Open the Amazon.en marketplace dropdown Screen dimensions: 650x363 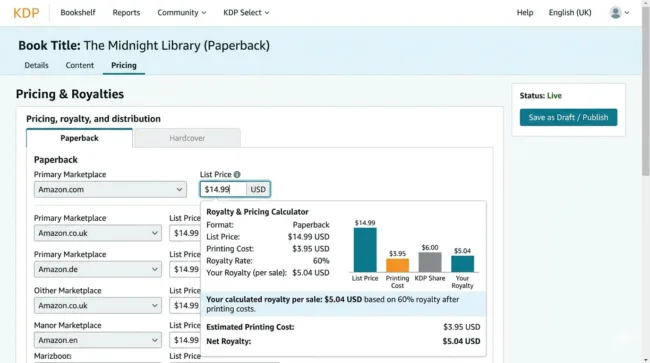tap(98, 340)
